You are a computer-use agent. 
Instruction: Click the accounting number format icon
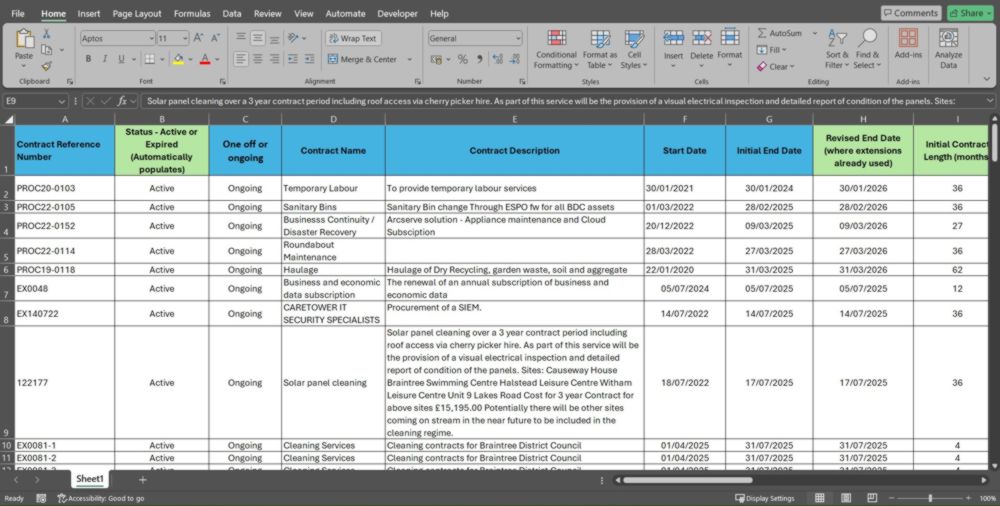coord(437,59)
